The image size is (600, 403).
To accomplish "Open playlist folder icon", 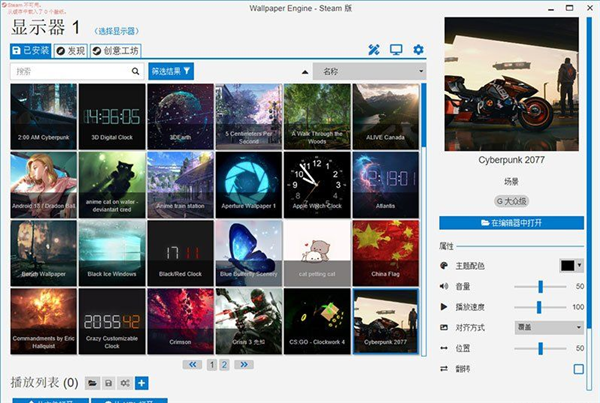I will (92, 383).
